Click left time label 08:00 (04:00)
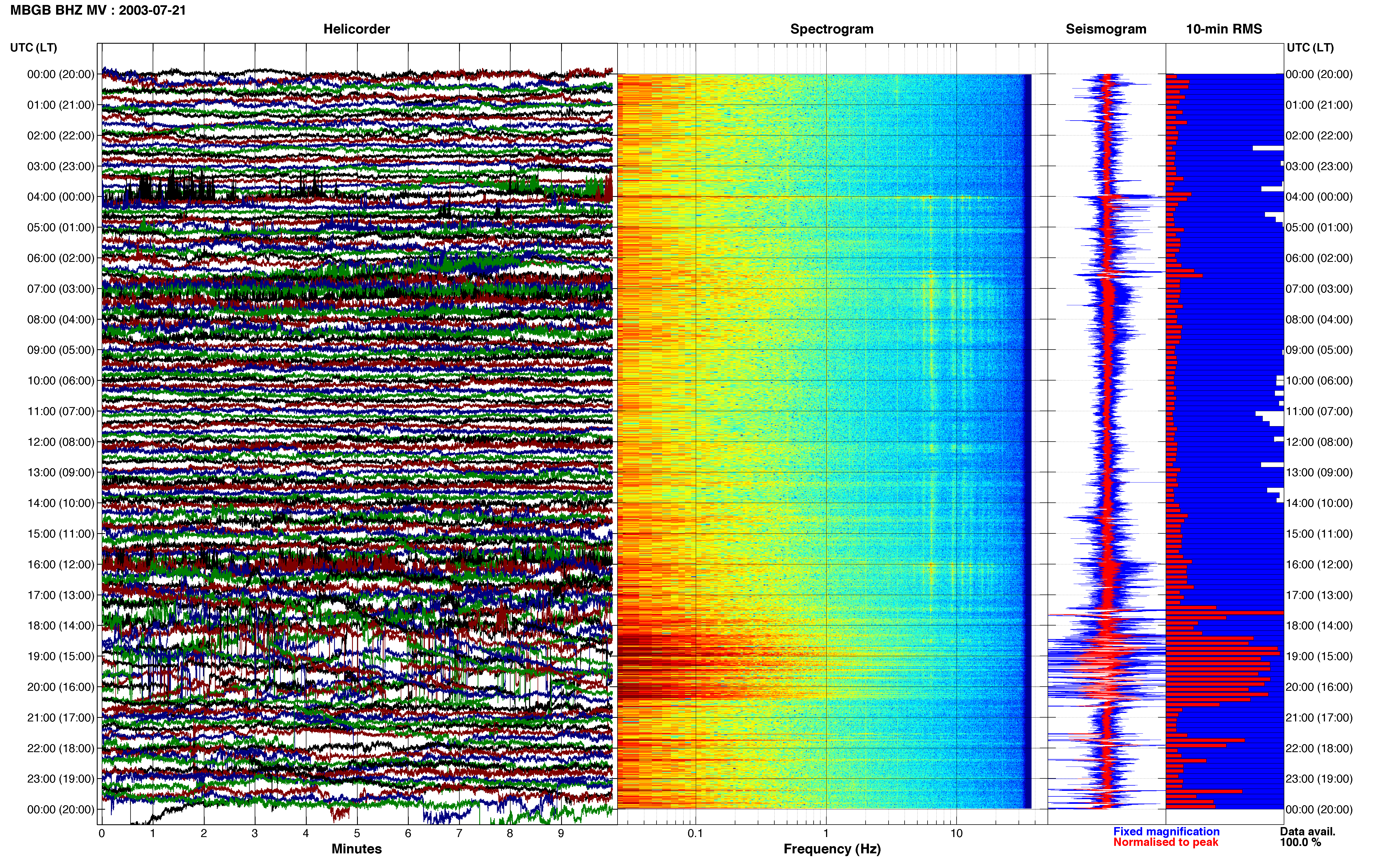1388x868 pixels. pyautogui.click(x=61, y=319)
